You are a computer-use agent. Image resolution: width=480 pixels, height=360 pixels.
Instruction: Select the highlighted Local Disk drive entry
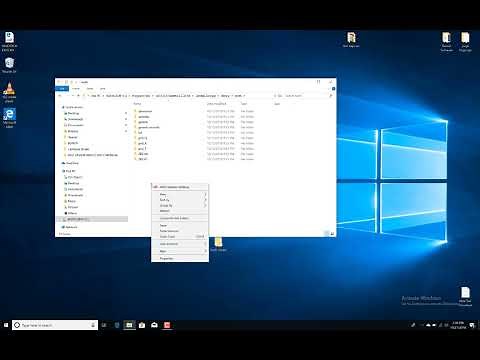(92, 219)
